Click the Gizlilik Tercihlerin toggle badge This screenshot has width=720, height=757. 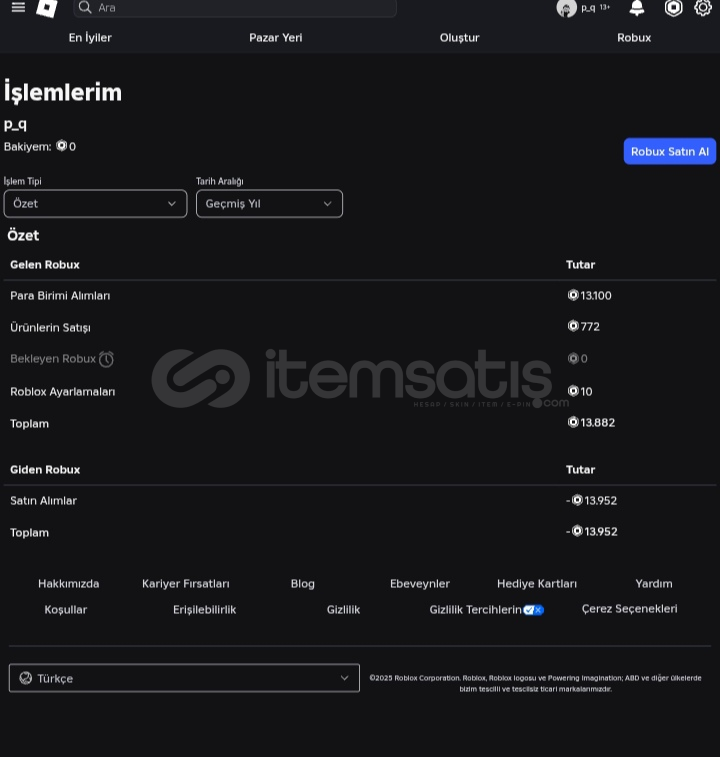(x=534, y=610)
